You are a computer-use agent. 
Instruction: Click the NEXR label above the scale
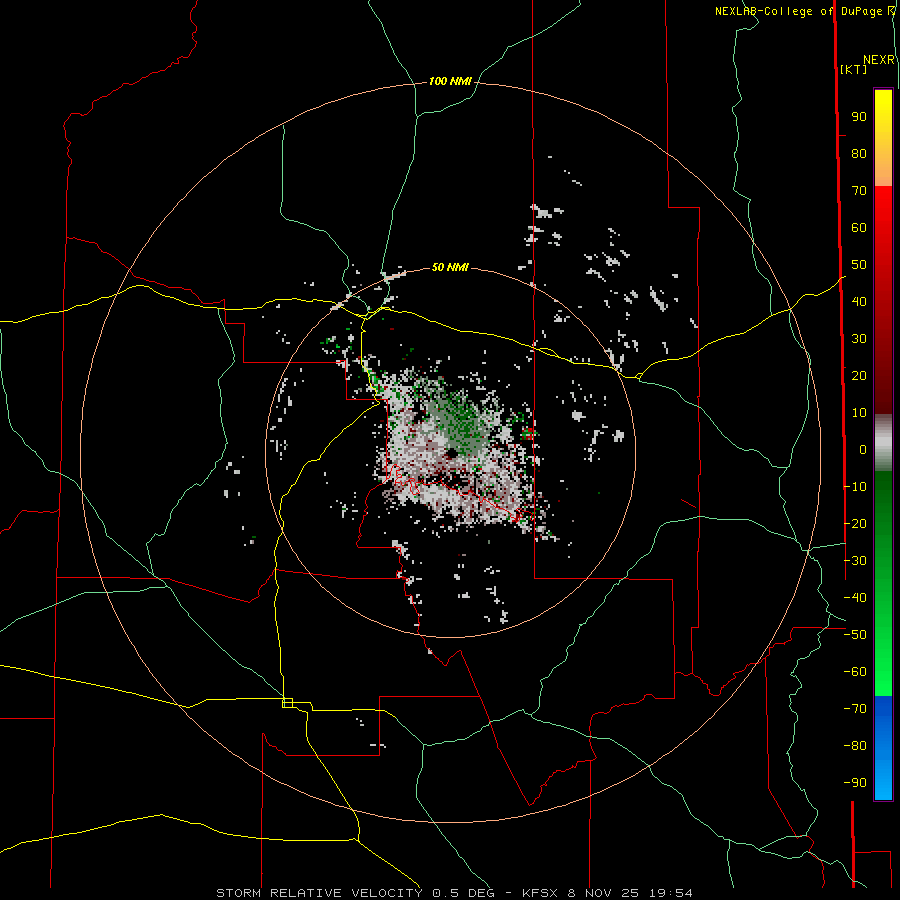[879, 60]
